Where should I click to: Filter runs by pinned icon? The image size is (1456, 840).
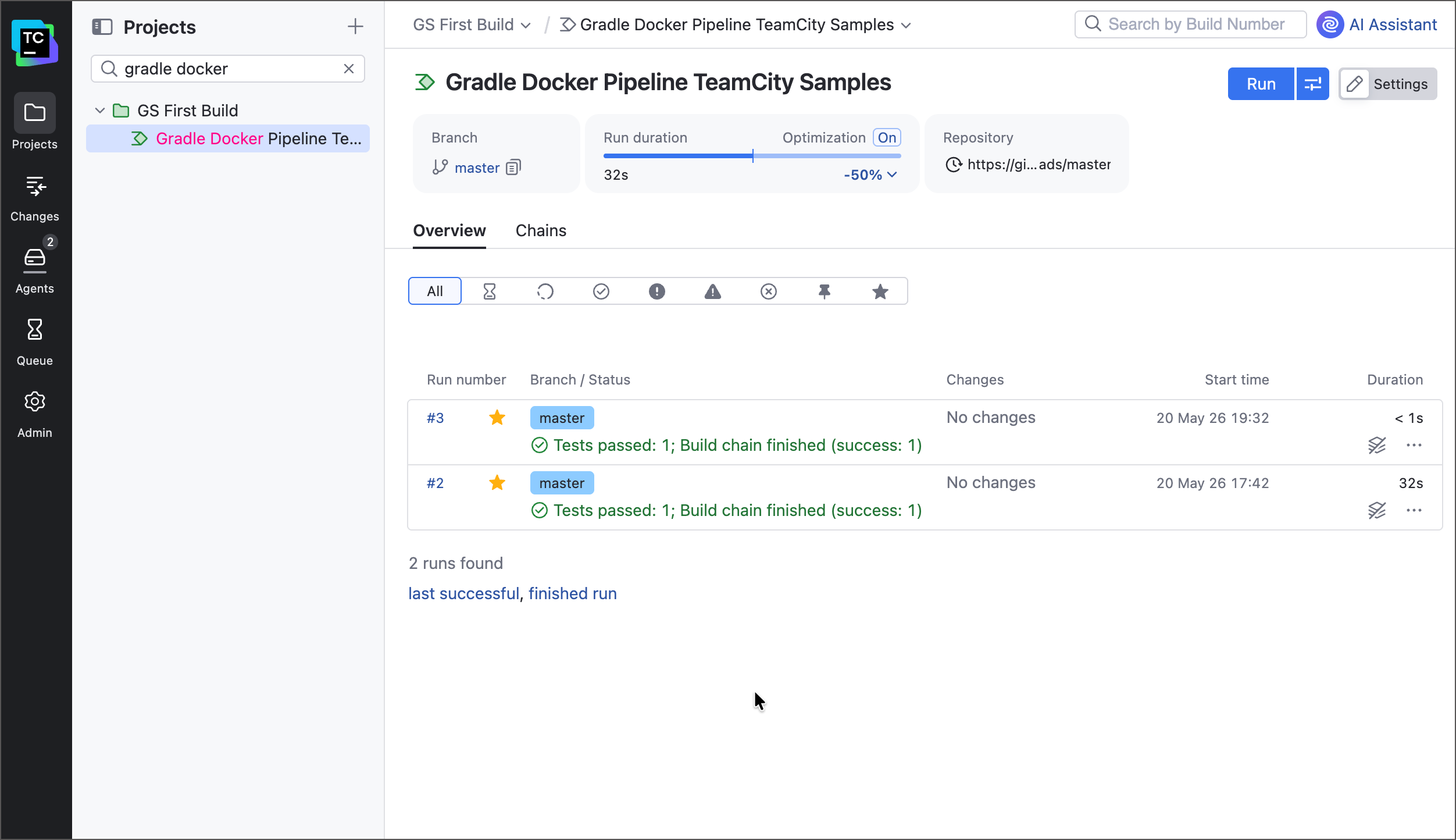pos(825,291)
